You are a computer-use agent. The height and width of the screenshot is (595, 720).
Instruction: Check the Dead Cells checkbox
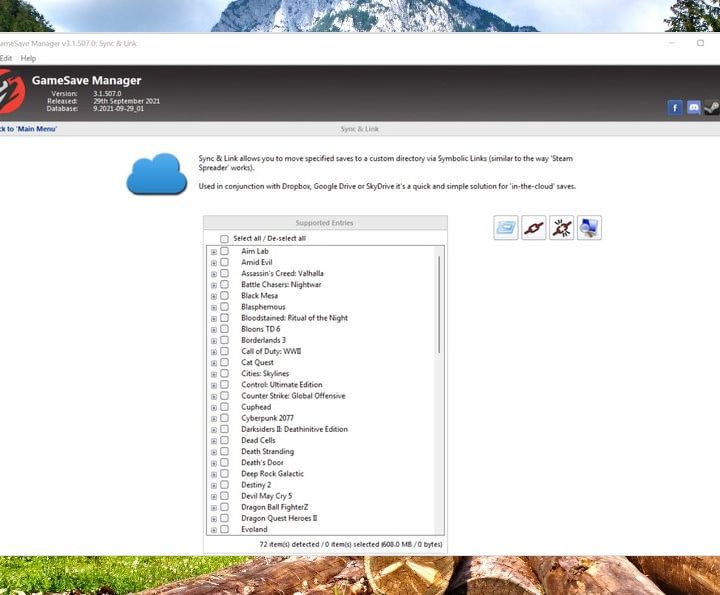coord(224,440)
